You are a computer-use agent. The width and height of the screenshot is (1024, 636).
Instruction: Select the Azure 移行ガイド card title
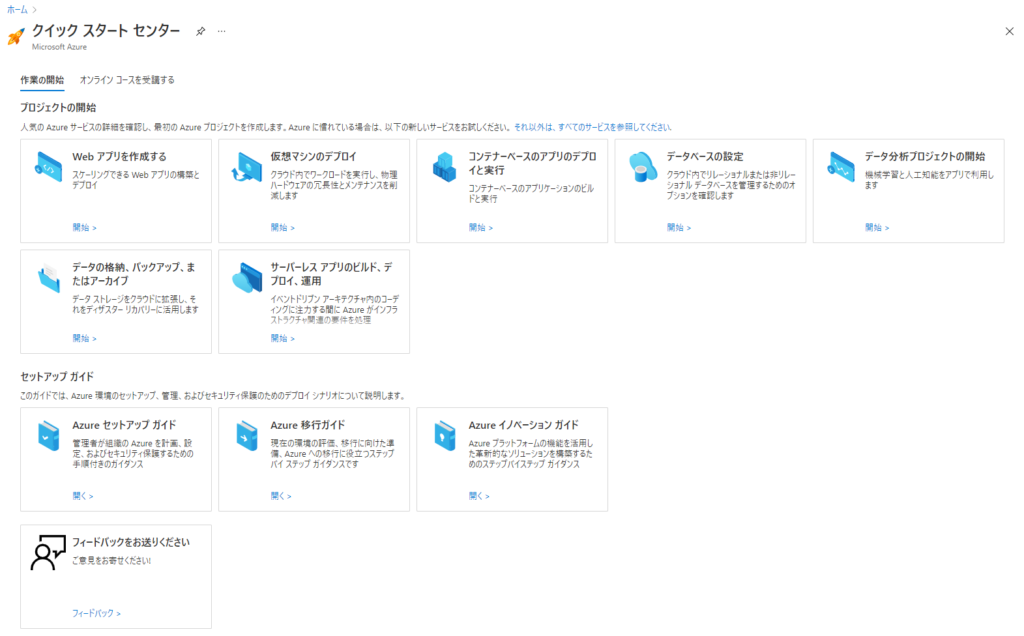point(308,425)
